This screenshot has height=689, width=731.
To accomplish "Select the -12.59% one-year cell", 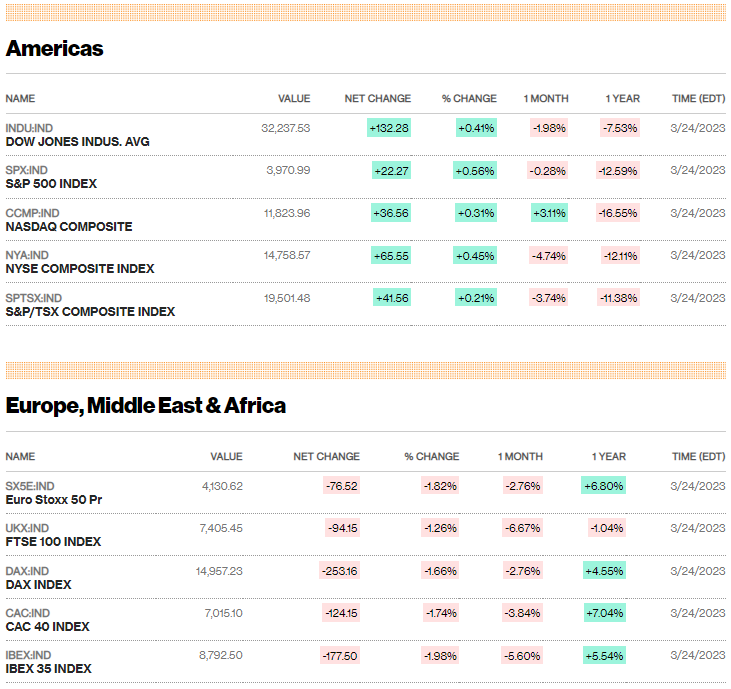I will click(618, 171).
